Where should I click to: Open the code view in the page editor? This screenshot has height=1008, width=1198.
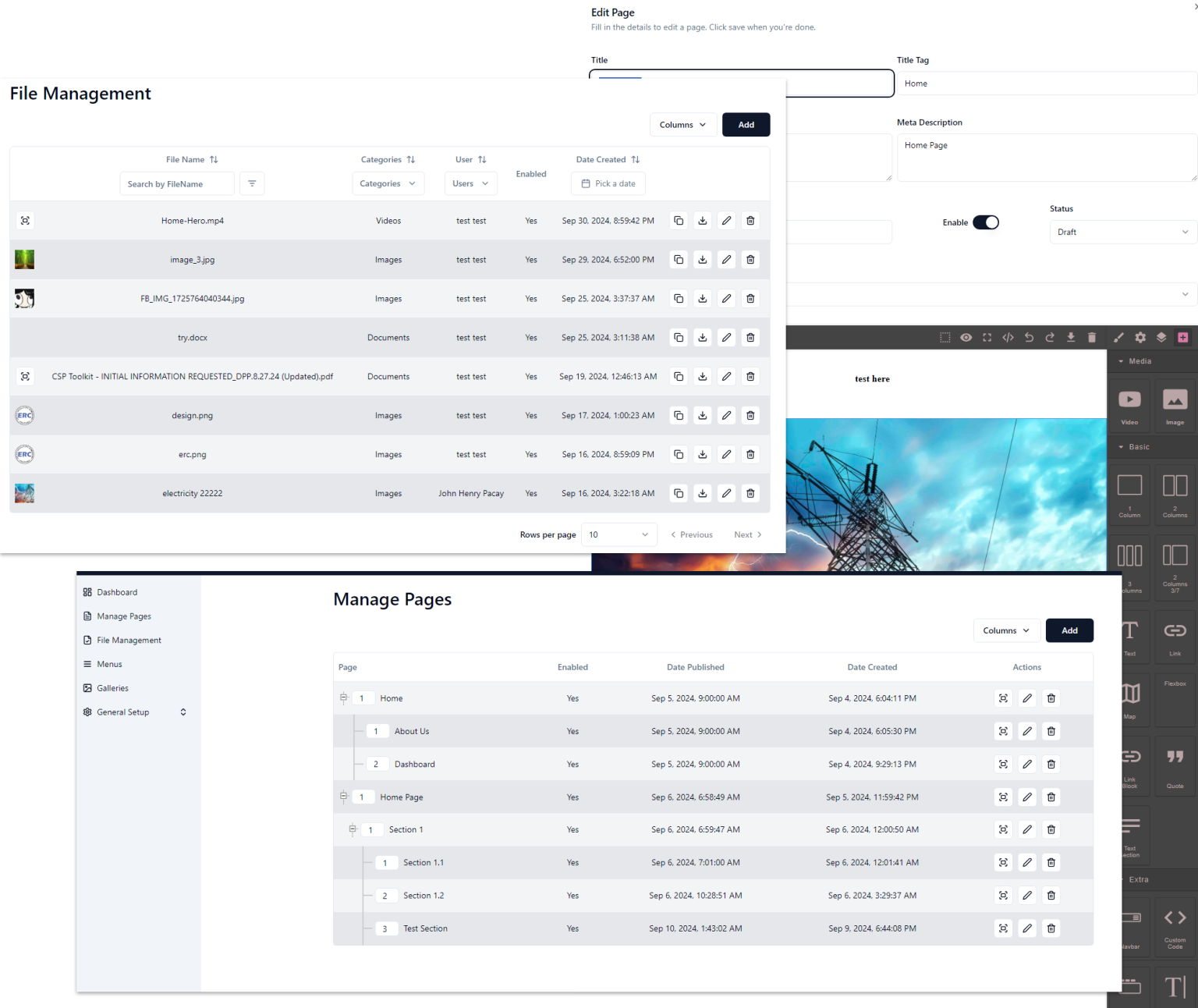(1008, 337)
